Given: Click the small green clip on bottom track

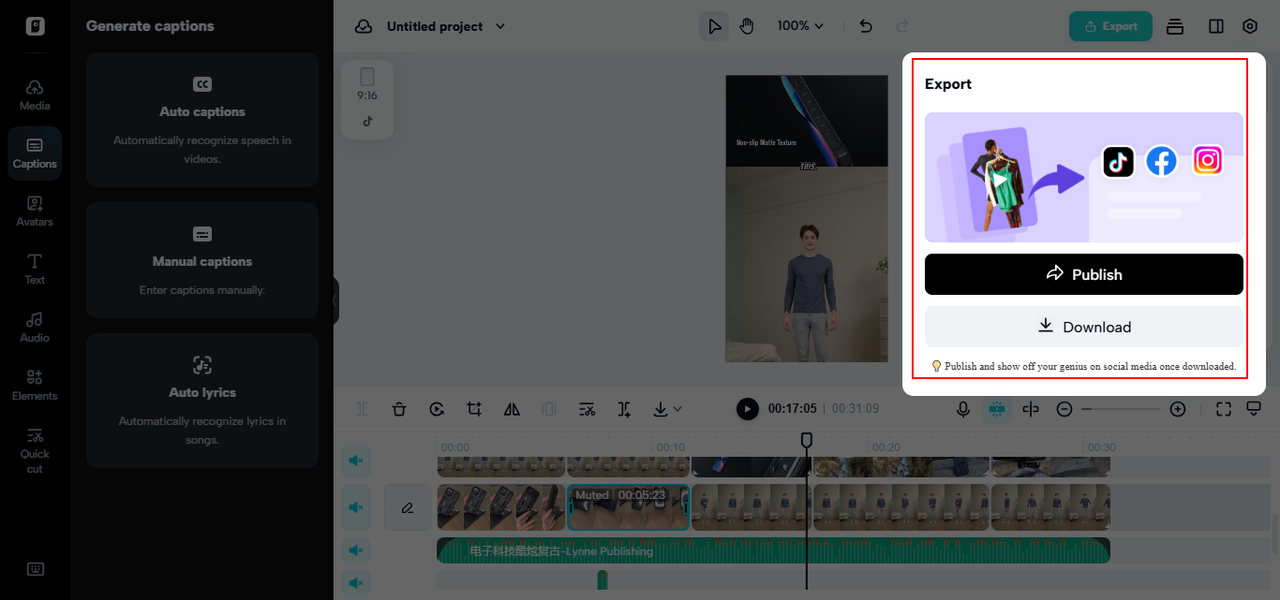Looking at the screenshot, I should tap(602, 580).
